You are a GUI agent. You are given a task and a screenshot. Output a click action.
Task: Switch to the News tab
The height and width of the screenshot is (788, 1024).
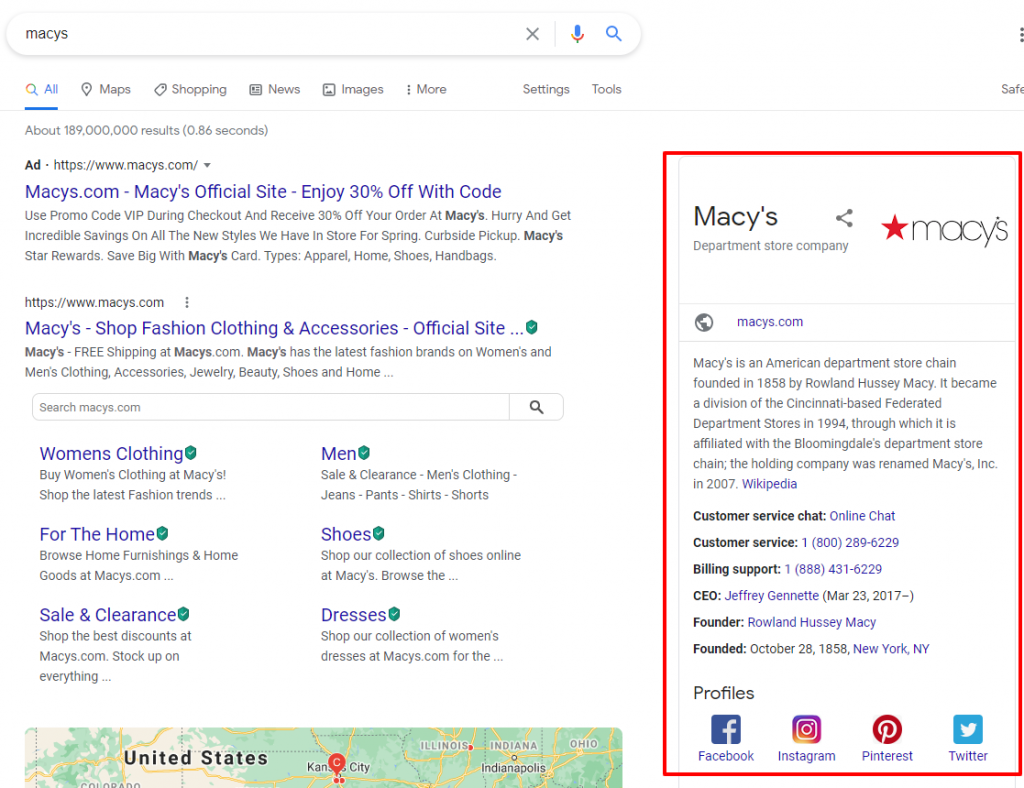click(275, 89)
